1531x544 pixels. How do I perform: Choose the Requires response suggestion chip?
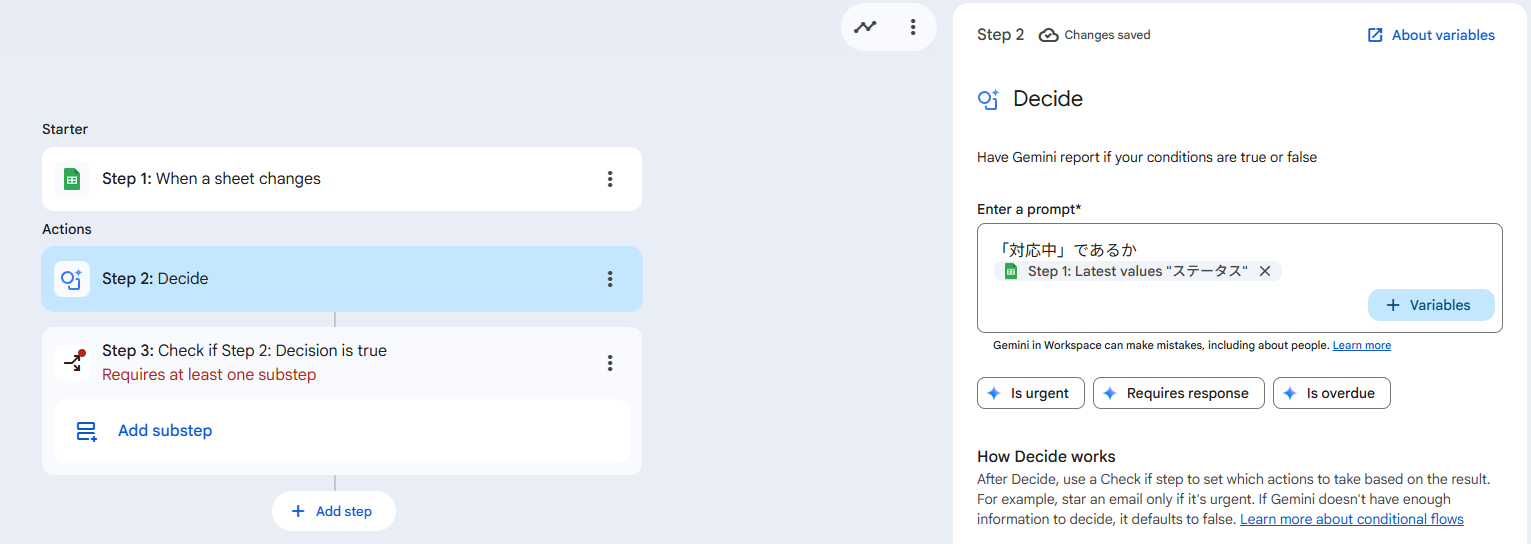tap(1178, 393)
